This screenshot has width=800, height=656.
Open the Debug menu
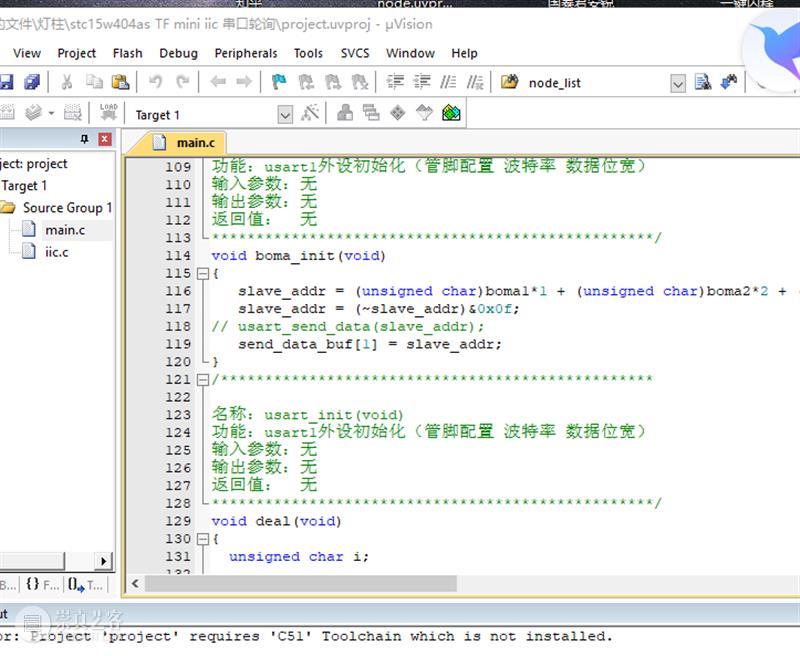point(179,53)
